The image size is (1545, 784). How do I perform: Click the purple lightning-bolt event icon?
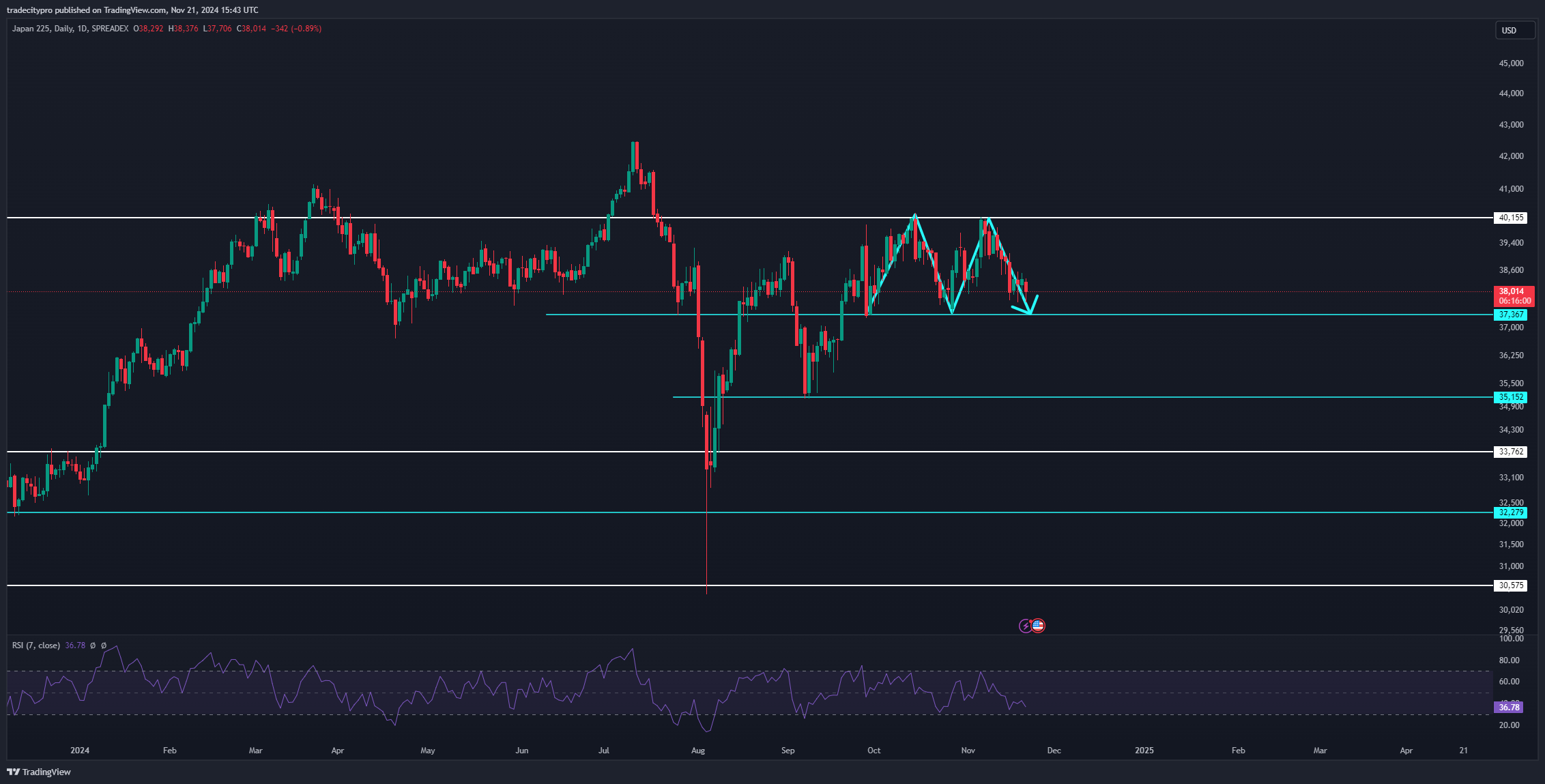coord(1026,626)
